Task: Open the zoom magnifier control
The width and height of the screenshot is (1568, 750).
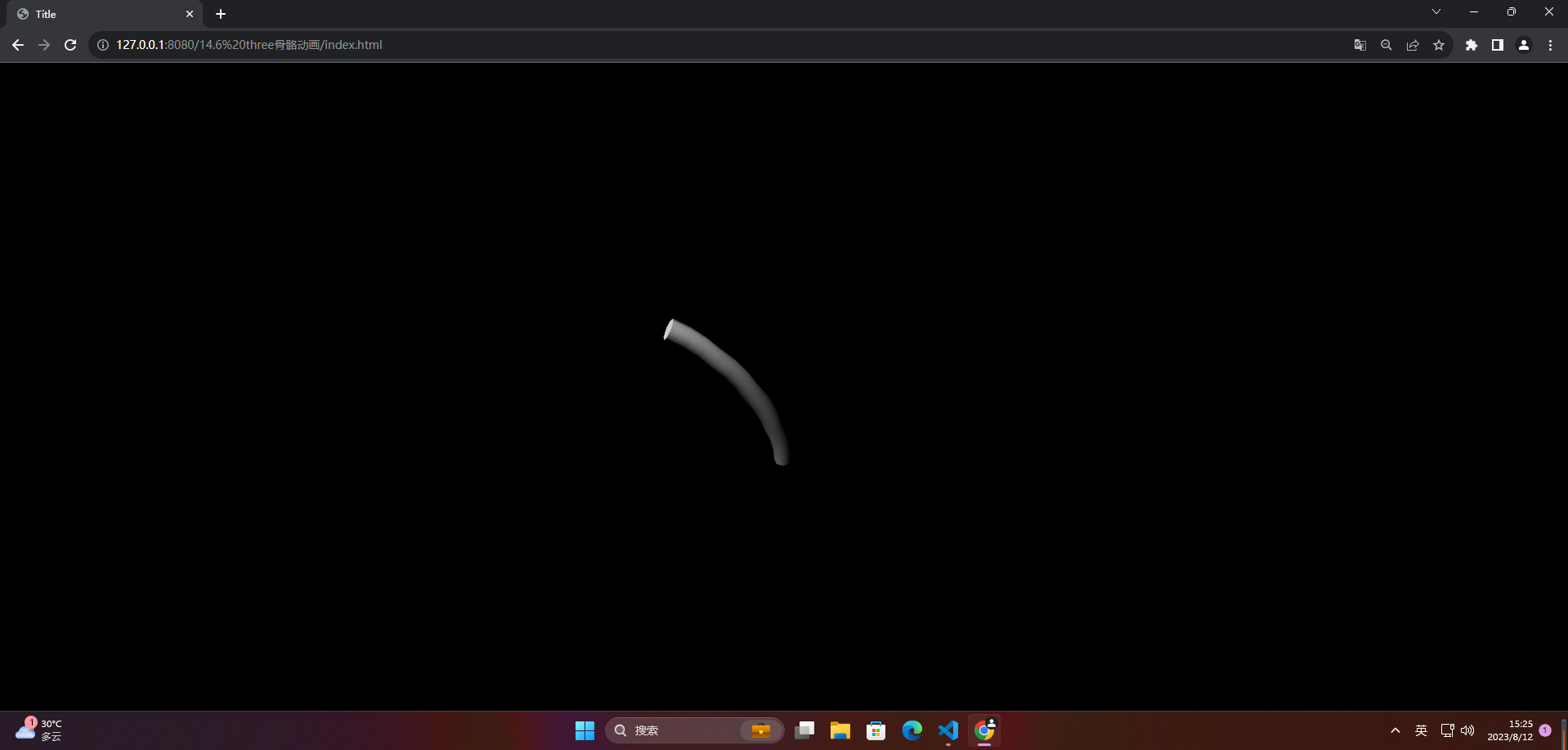Action: [x=1387, y=45]
